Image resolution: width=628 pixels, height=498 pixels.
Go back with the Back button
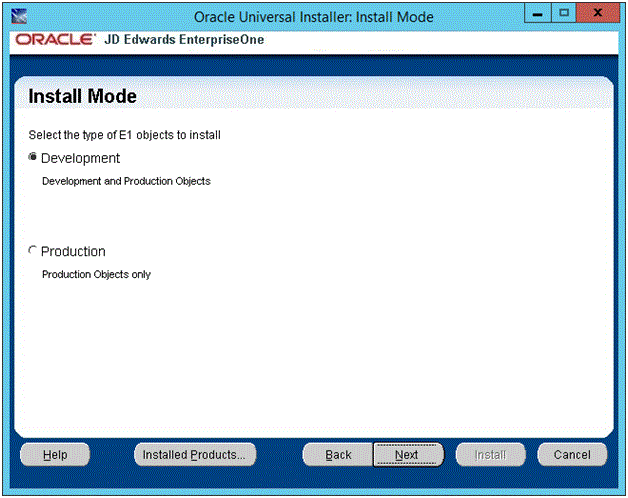point(338,455)
